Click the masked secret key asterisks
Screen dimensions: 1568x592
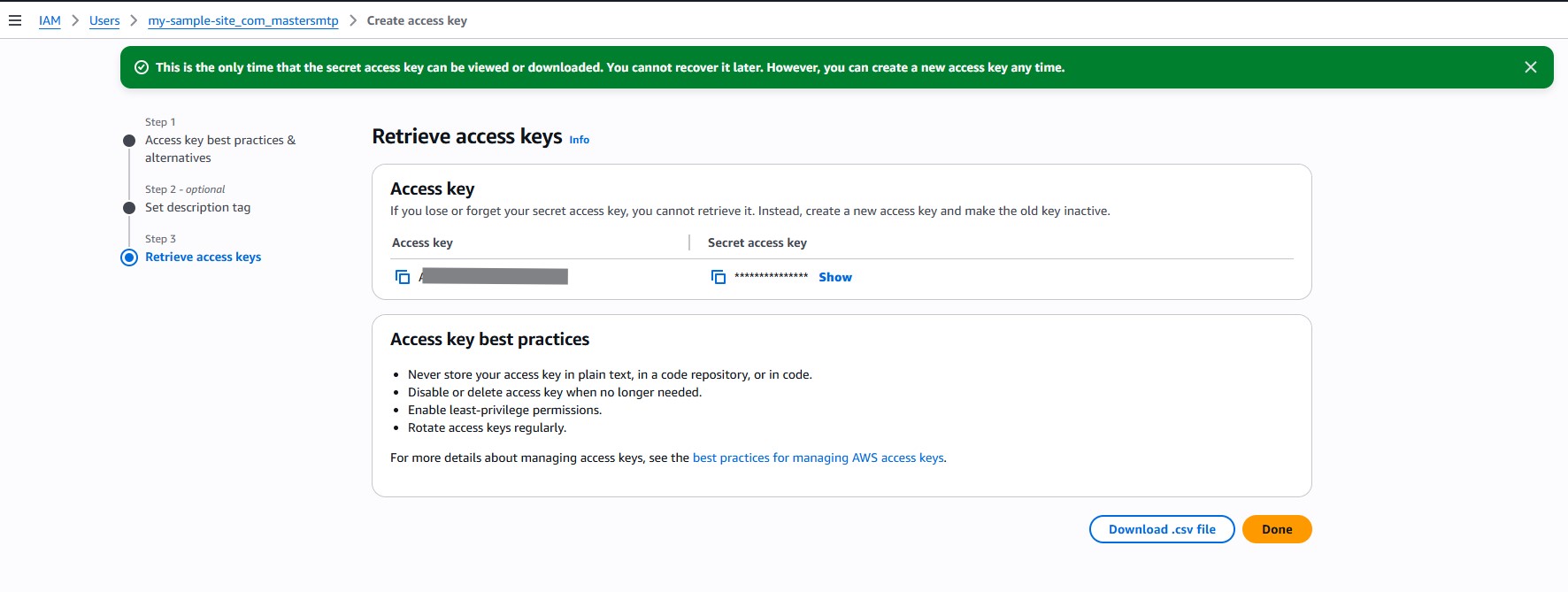point(771,277)
